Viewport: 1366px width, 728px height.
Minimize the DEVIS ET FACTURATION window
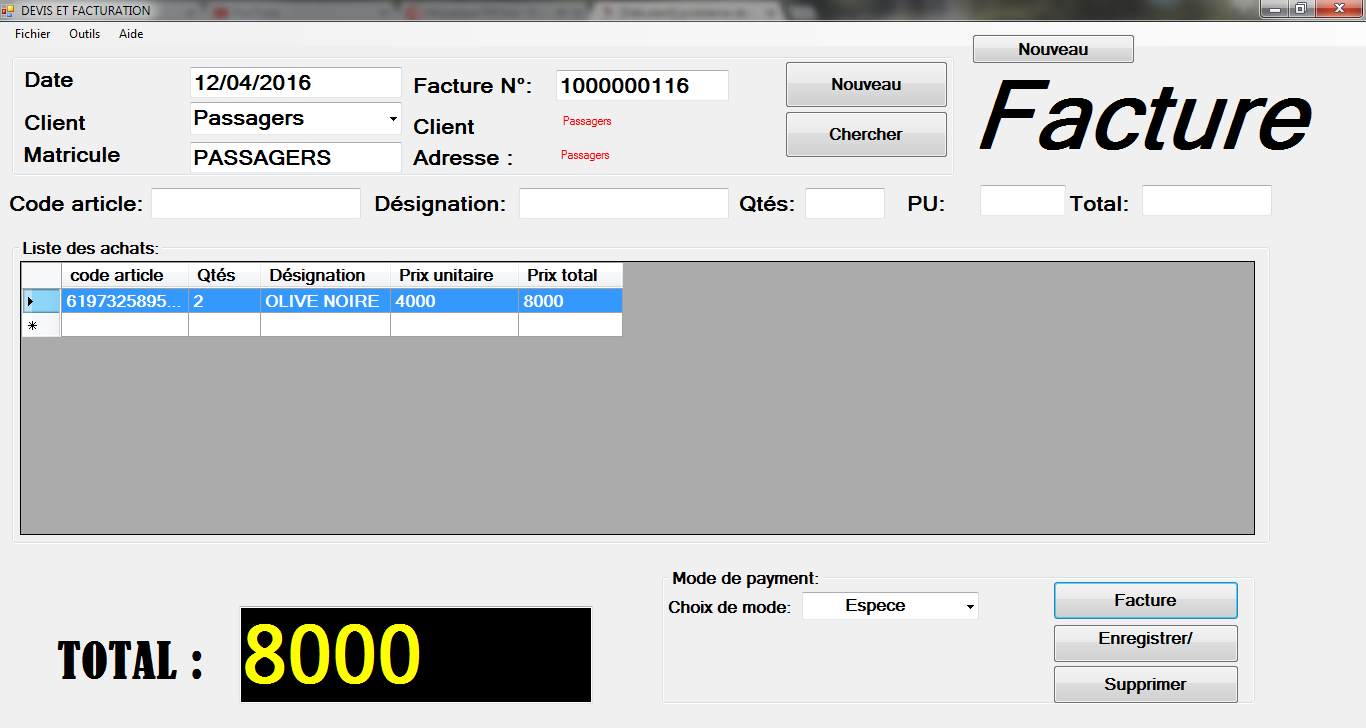point(1274,9)
